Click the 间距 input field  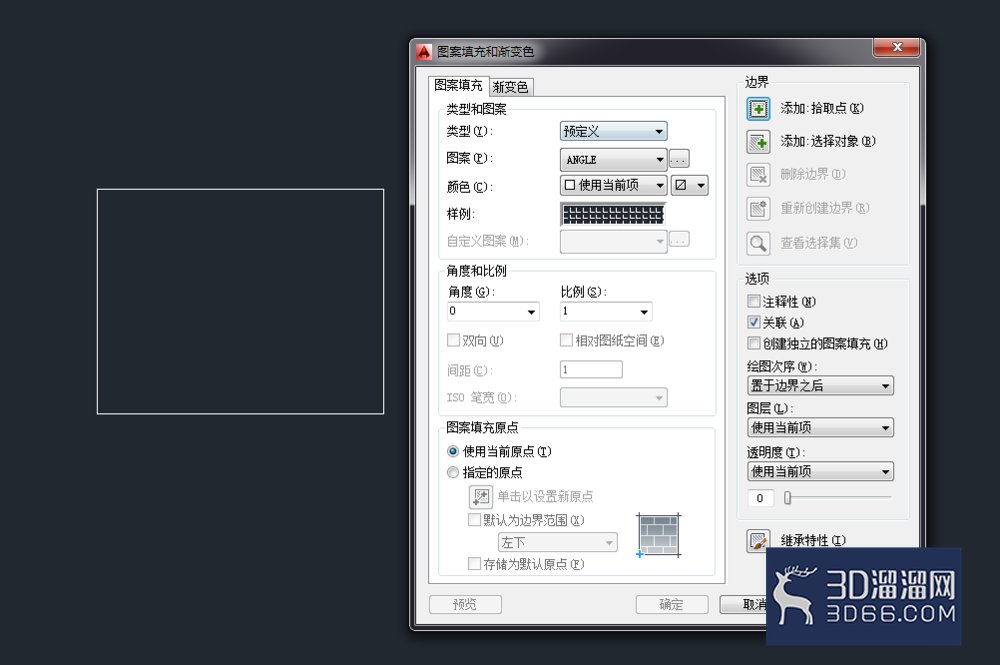coord(591,370)
